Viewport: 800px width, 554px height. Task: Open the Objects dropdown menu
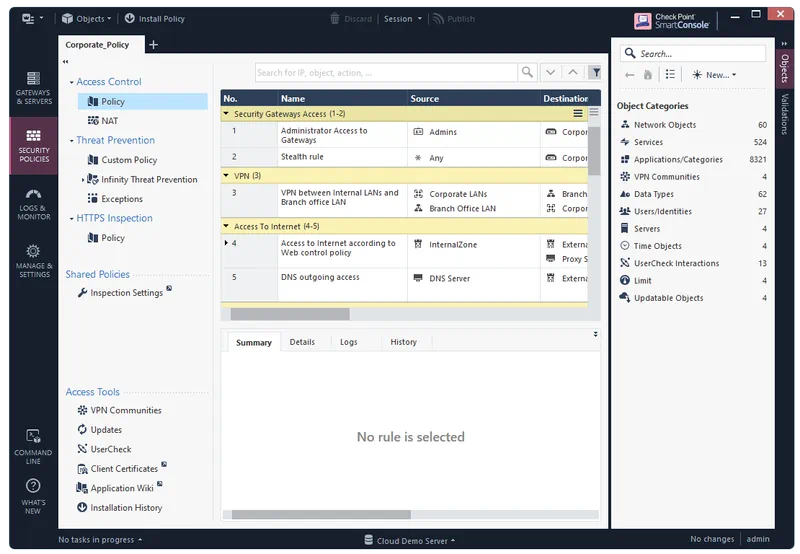click(x=86, y=18)
